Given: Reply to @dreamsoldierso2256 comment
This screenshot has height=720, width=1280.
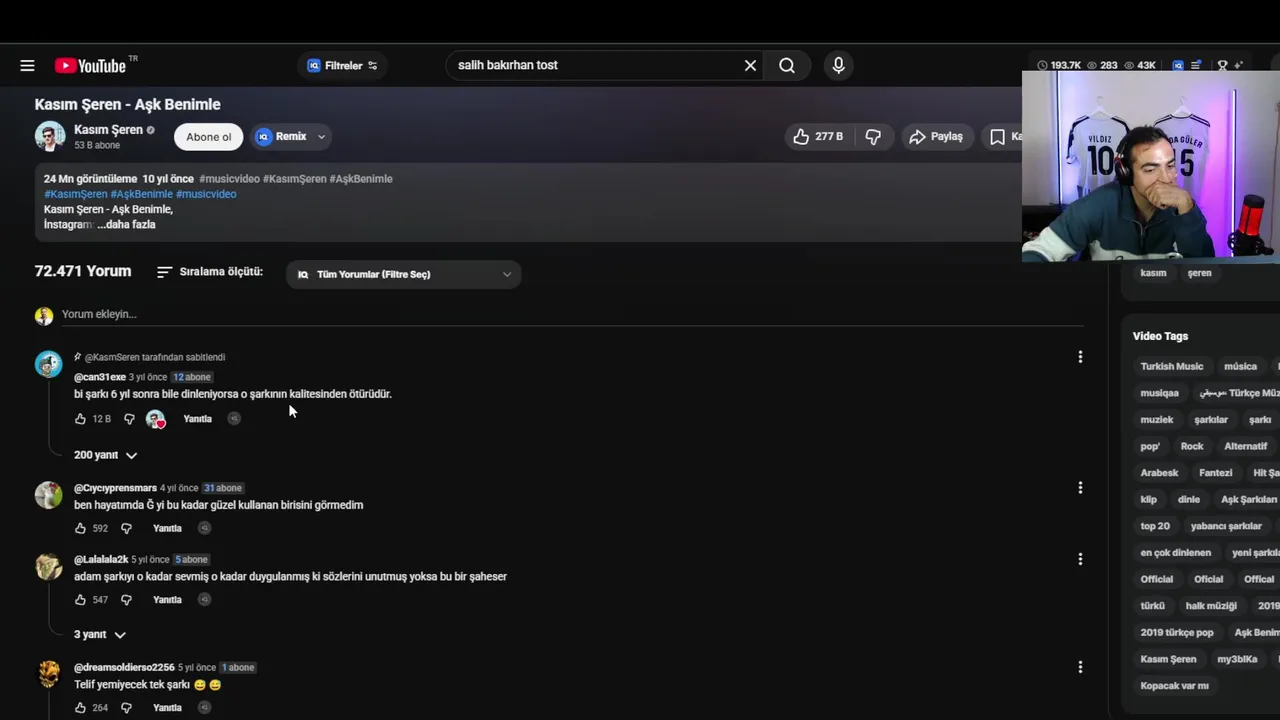Looking at the screenshot, I should tap(167, 708).
